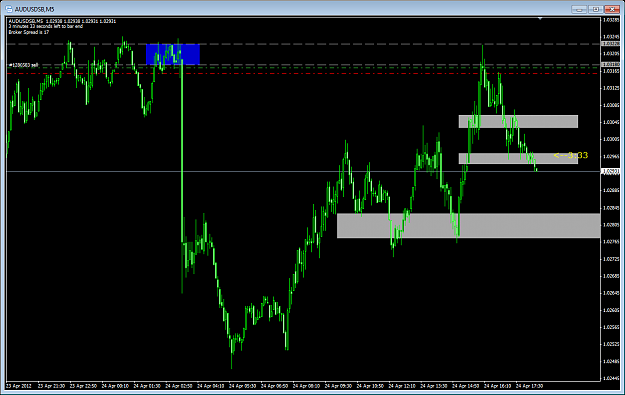Screen dimensions: 625x395
Task: Click the AUDUSDSB chart window icon
Action: [x=9, y=9]
